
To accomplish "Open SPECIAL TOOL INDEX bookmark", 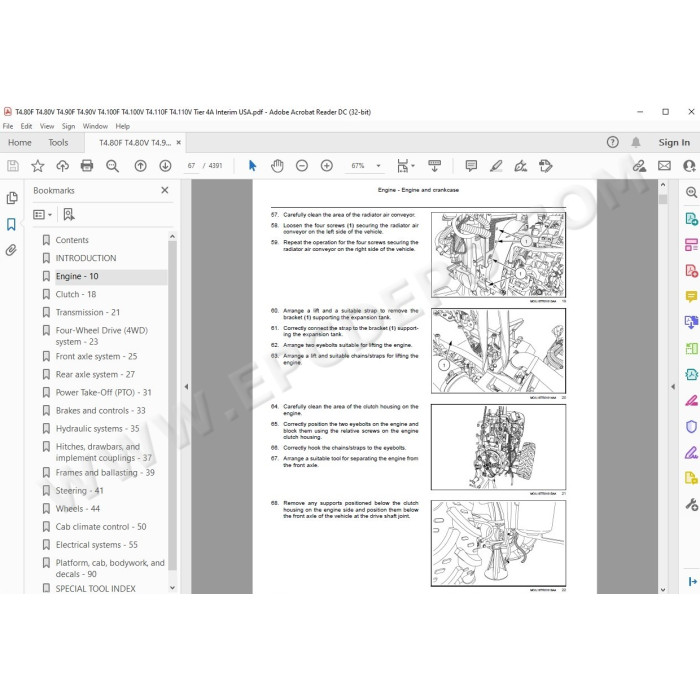I will tap(96, 588).
